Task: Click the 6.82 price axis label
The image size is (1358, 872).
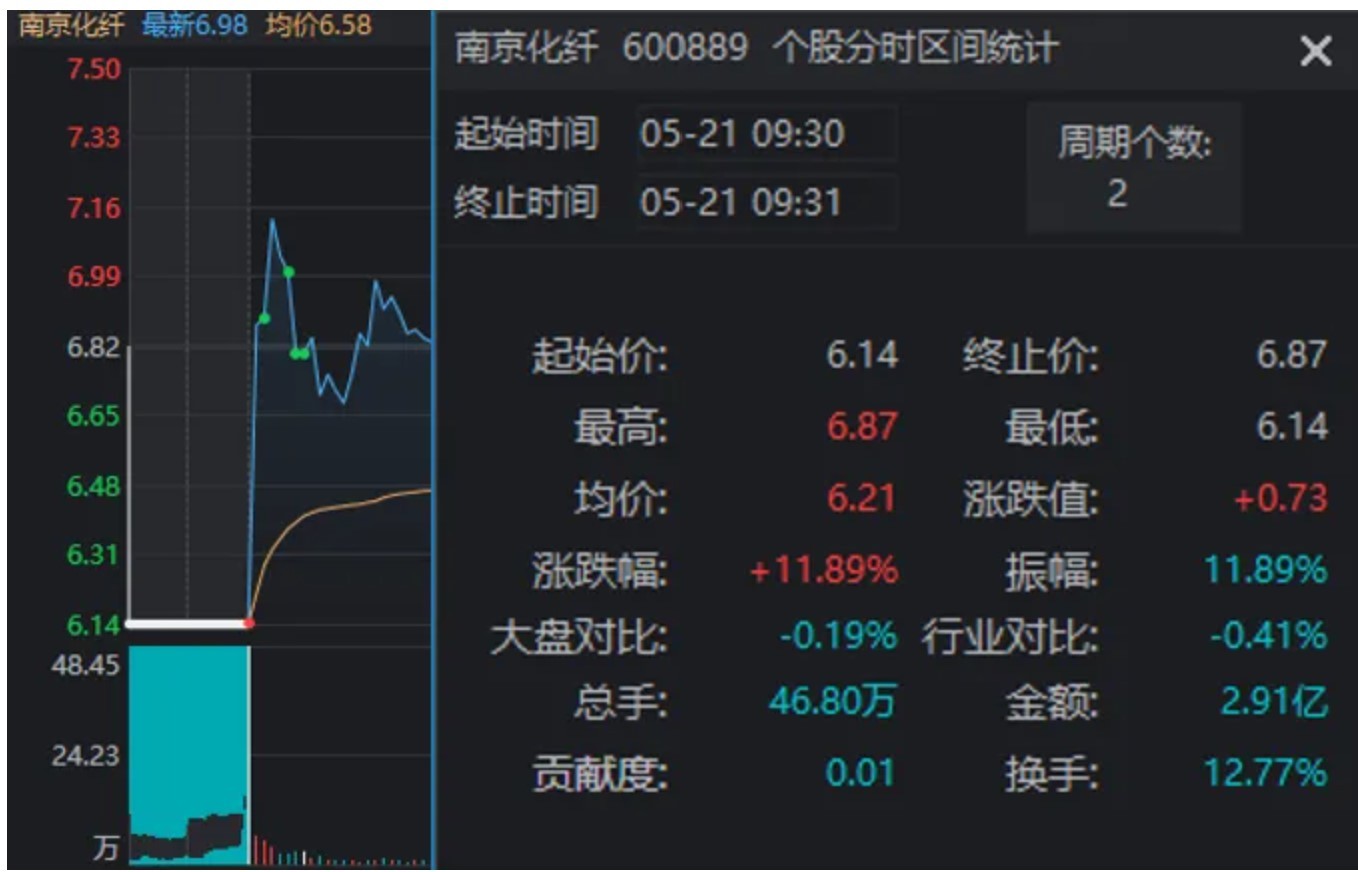Action: [x=94, y=348]
